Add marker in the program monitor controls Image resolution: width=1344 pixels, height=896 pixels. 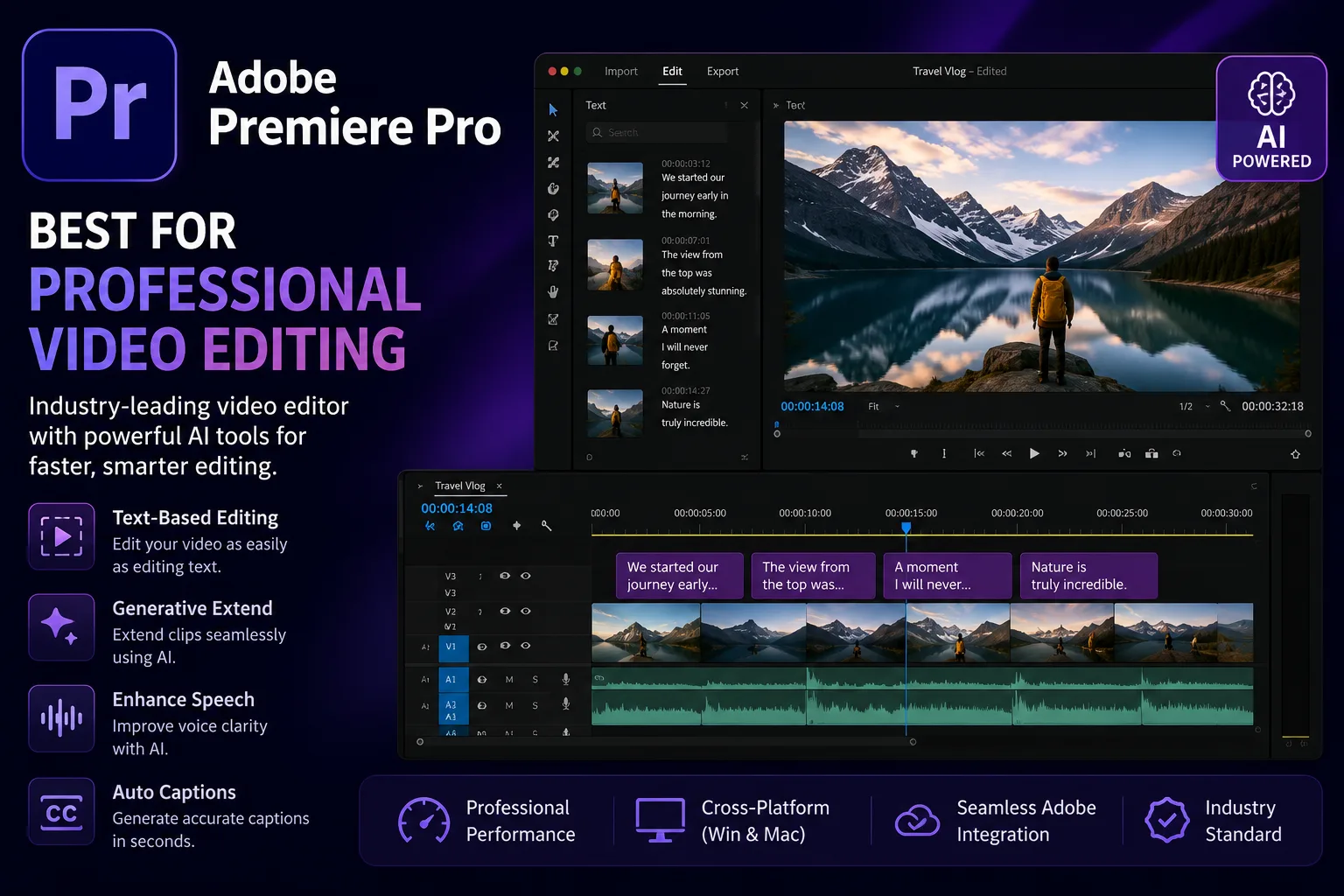coord(914,453)
